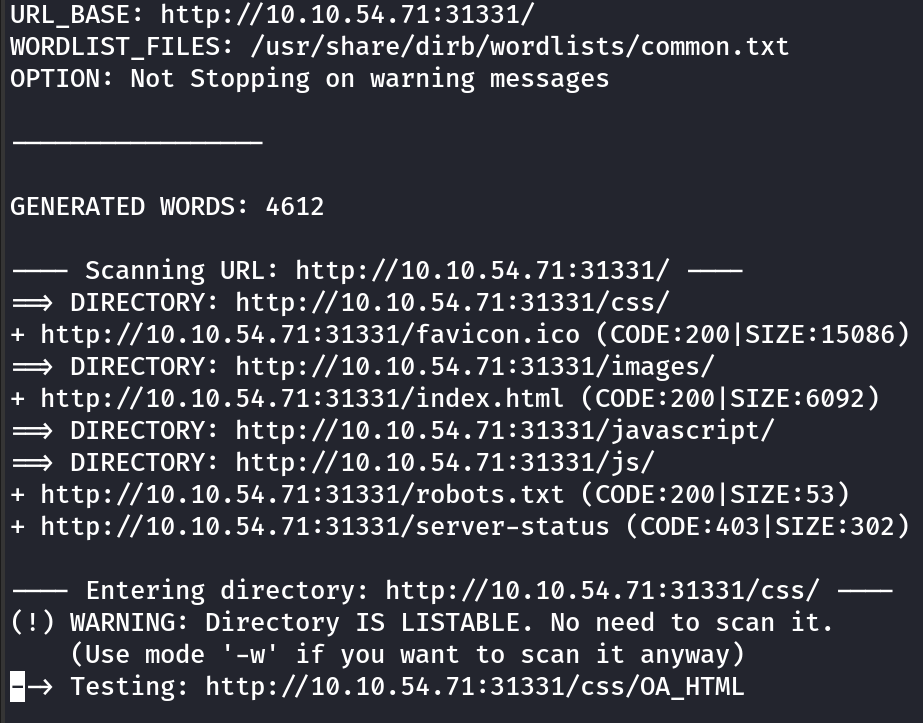The width and height of the screenshot is (923, 723).
Task: Open the css/ URL on the DIRECTORY line
Action: 452,303
